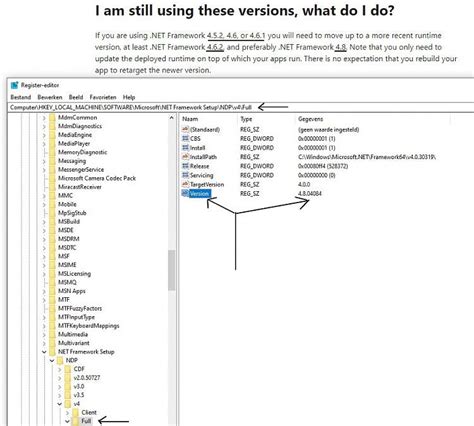Expand the MdmDiagnostics key

click(x=44, y=126)
